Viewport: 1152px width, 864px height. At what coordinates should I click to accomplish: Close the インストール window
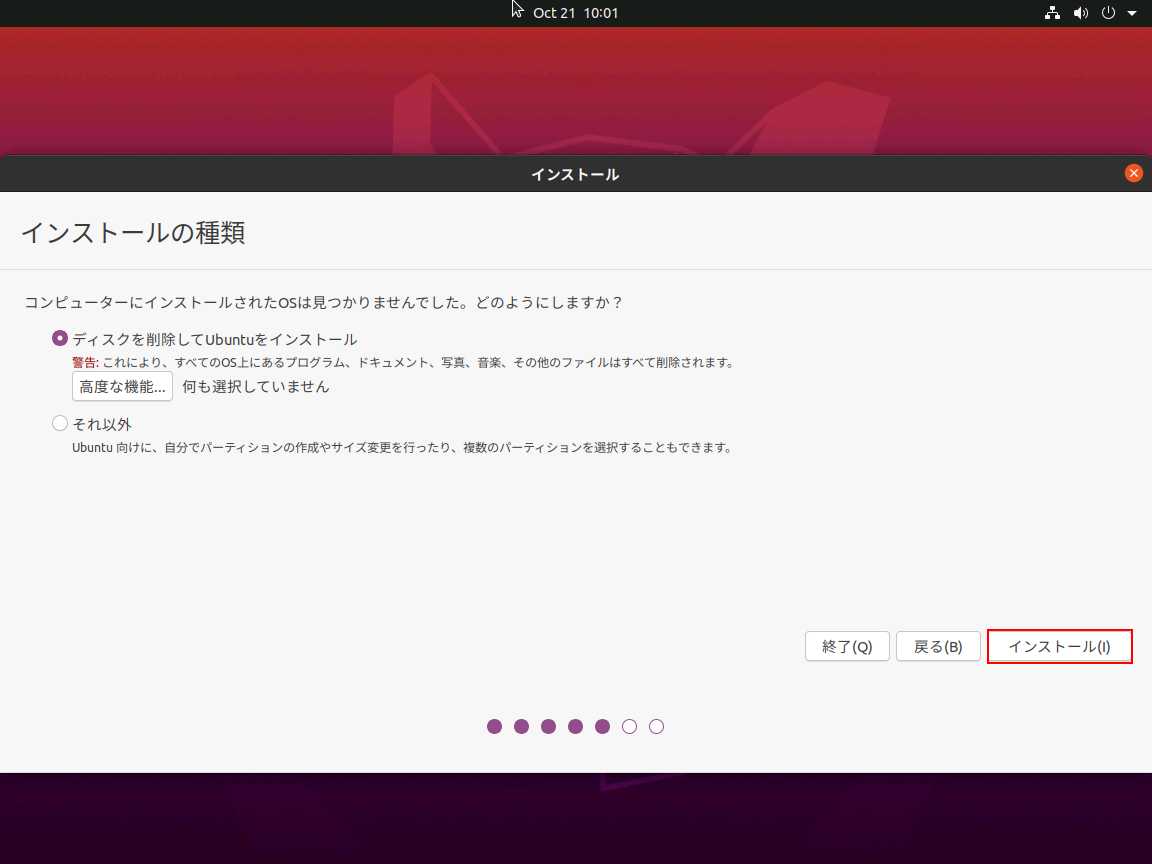pyautogui.click(x=1134, y=173)
